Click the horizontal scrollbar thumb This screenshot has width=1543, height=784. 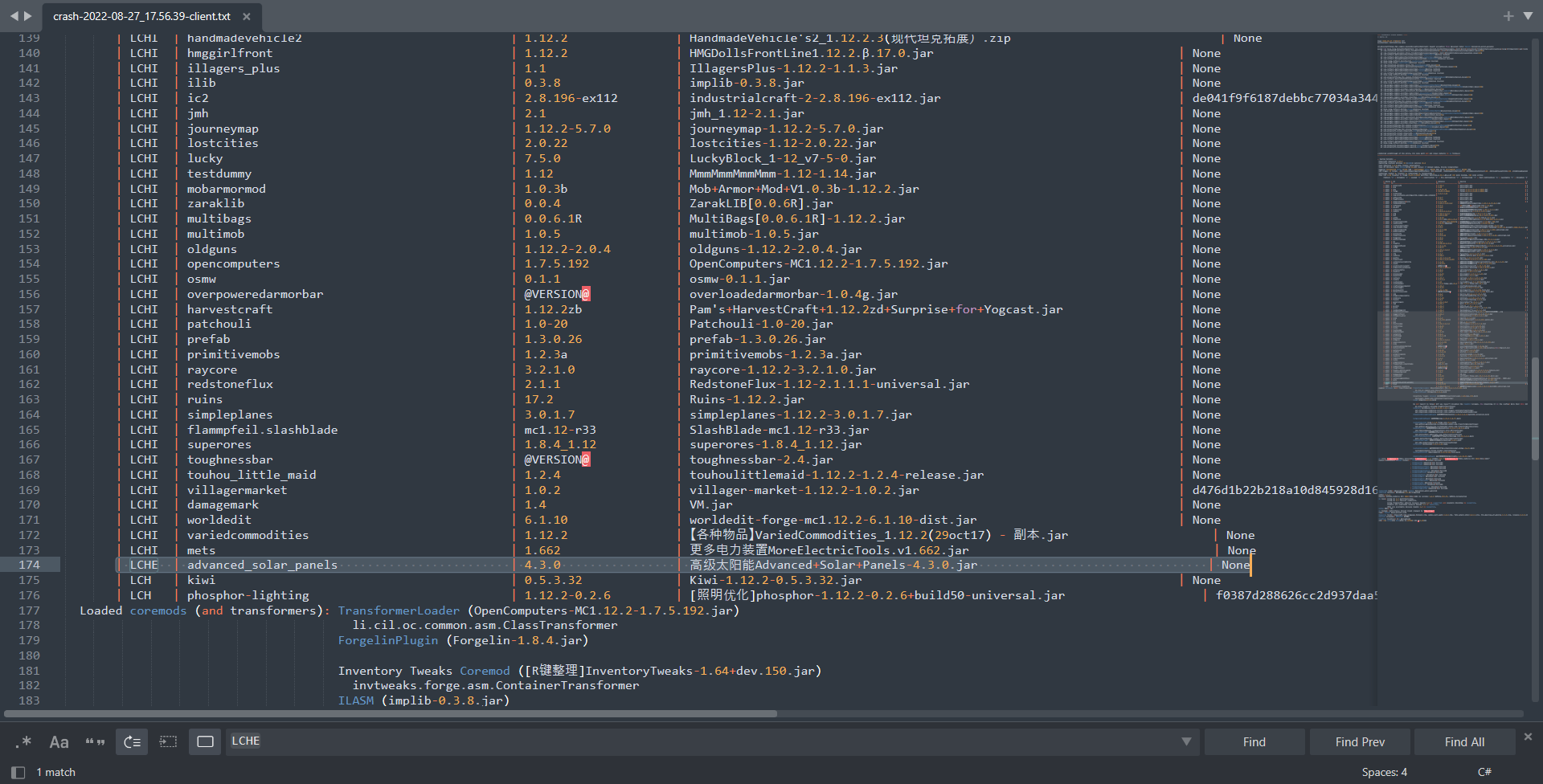(391, 713)
